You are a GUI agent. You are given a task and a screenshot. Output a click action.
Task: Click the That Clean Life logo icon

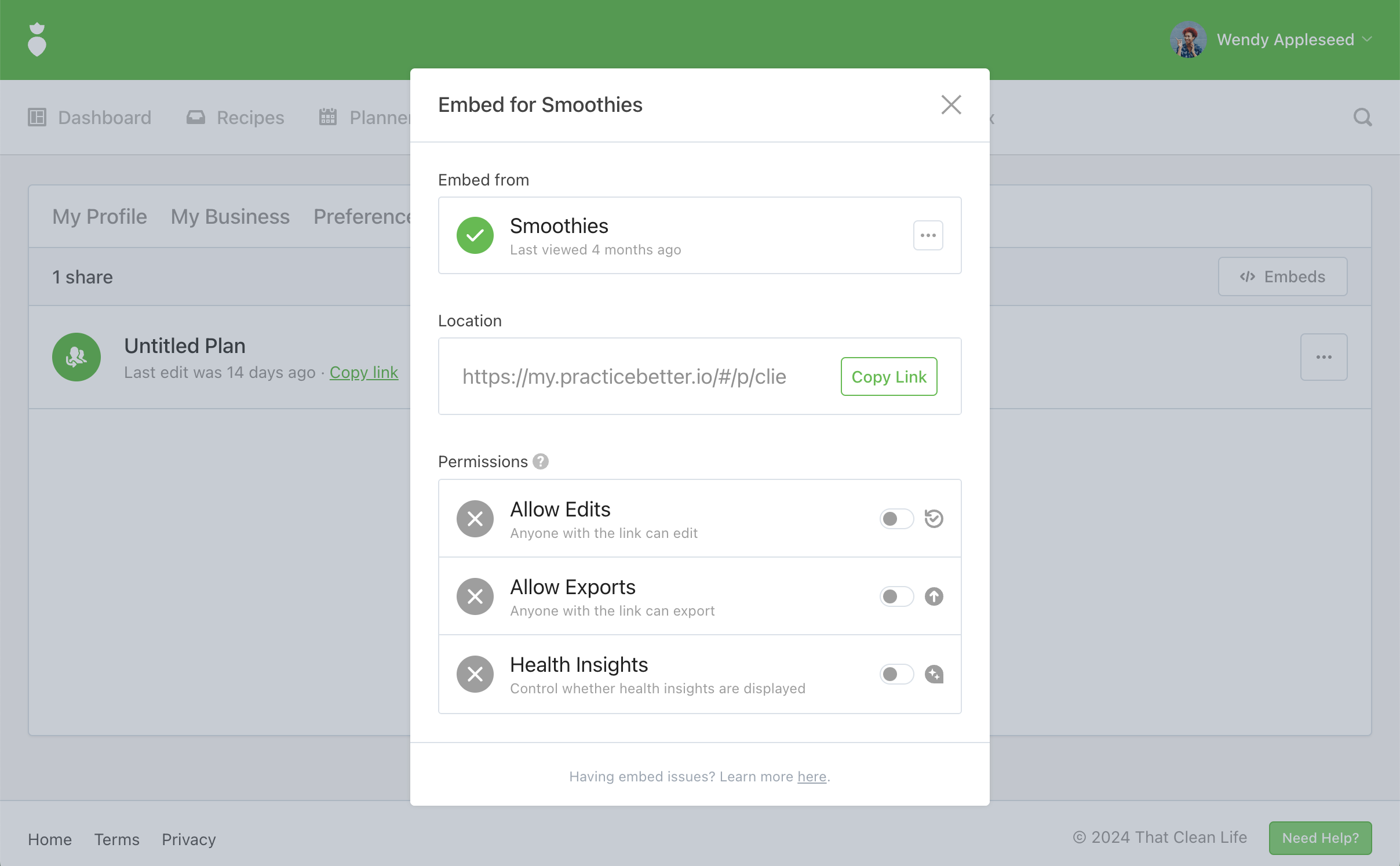[37, 39]
